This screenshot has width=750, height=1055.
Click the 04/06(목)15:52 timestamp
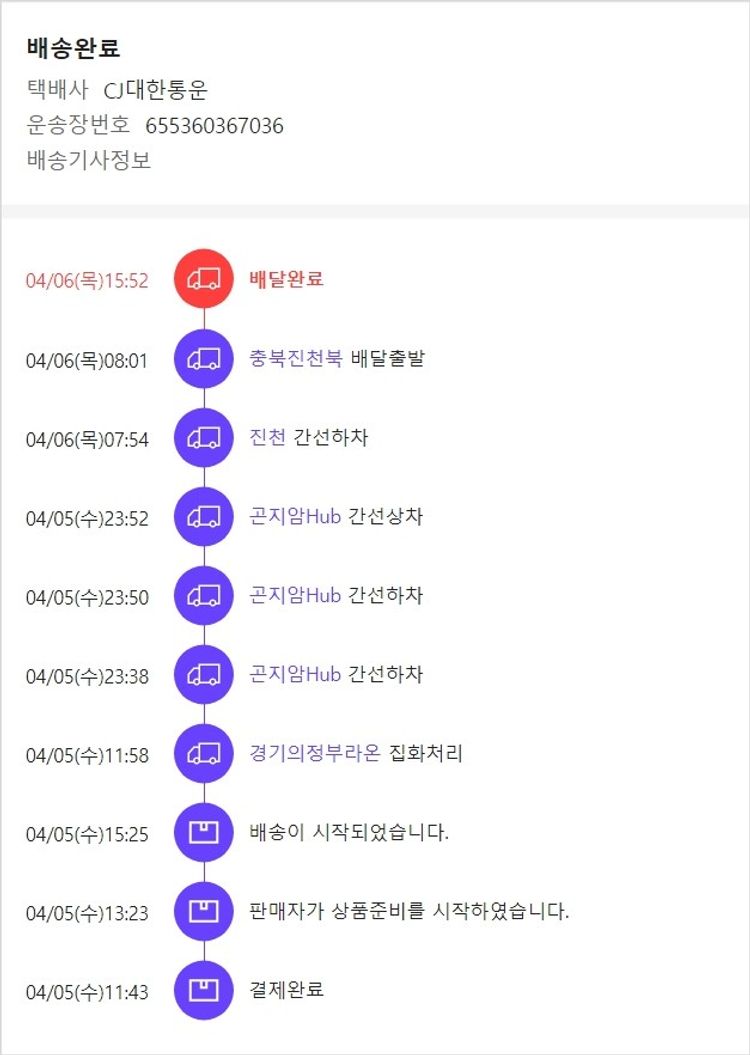tap(87, 280)
